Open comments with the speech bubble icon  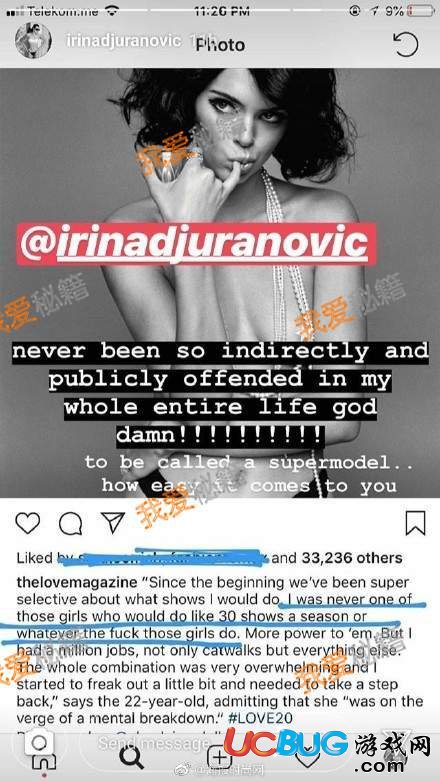pyautogui.click(x=70, y=523)
